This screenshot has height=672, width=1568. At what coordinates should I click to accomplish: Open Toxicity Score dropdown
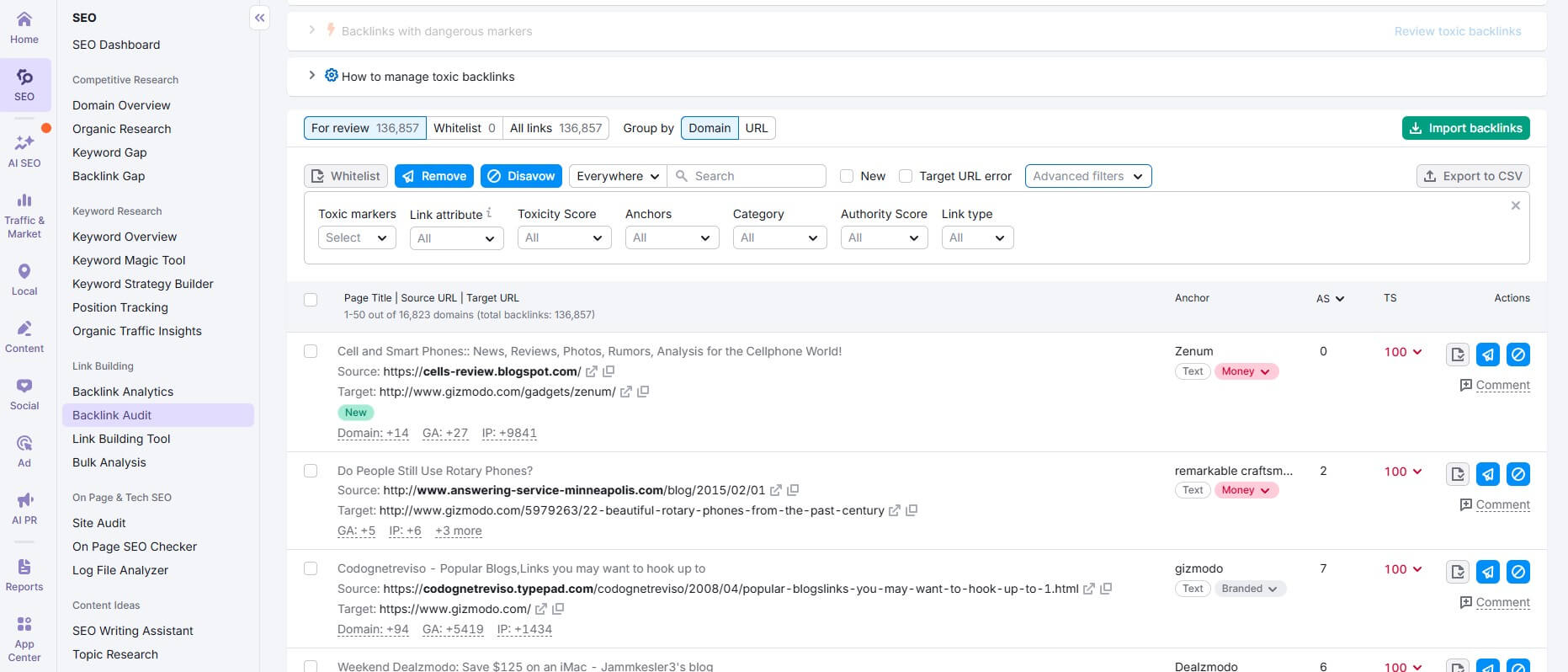tap(564, 238)
